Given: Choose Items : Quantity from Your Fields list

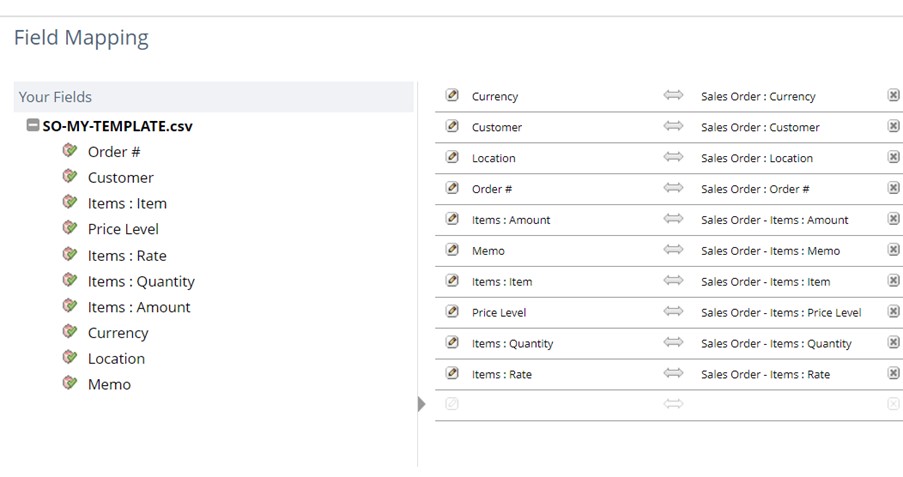Looking at the screenshot, I should [141, 281].
